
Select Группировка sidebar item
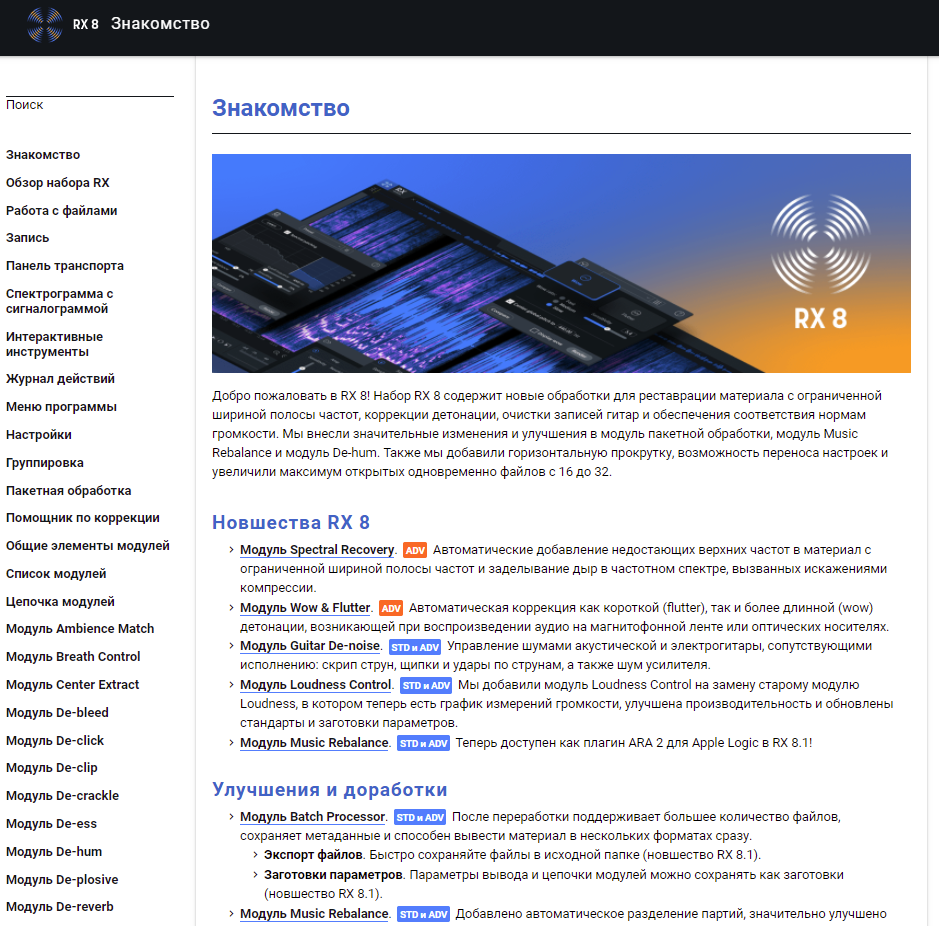(45, 463)
